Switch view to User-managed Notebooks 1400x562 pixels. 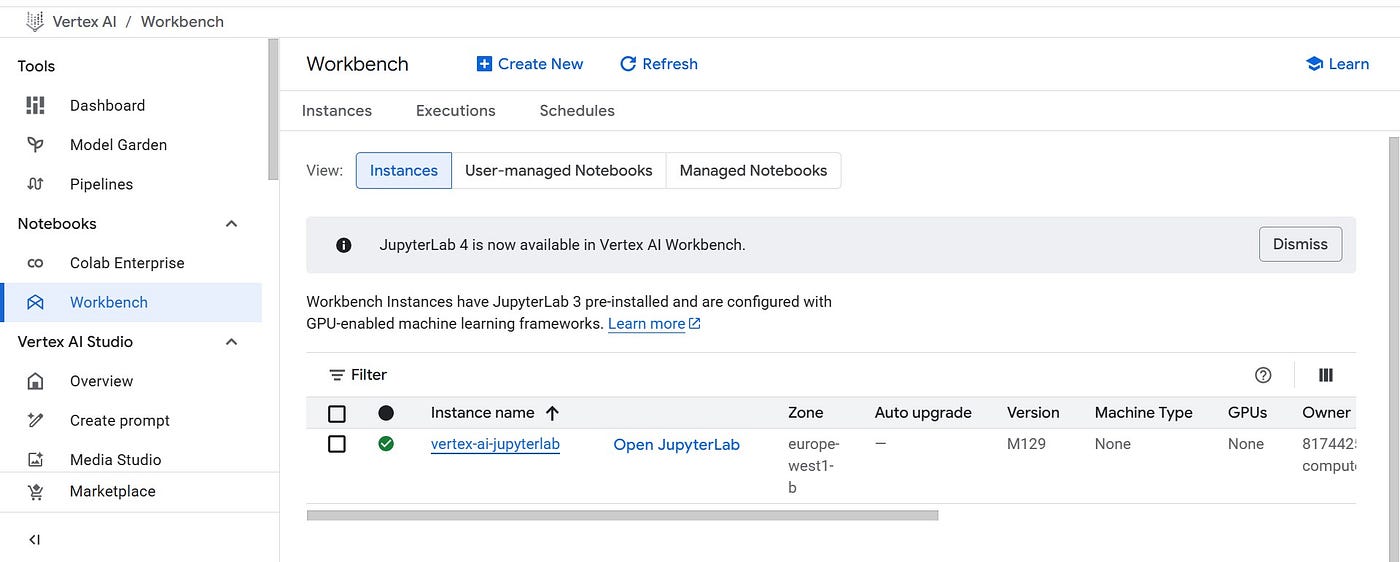tap(558, 171)
